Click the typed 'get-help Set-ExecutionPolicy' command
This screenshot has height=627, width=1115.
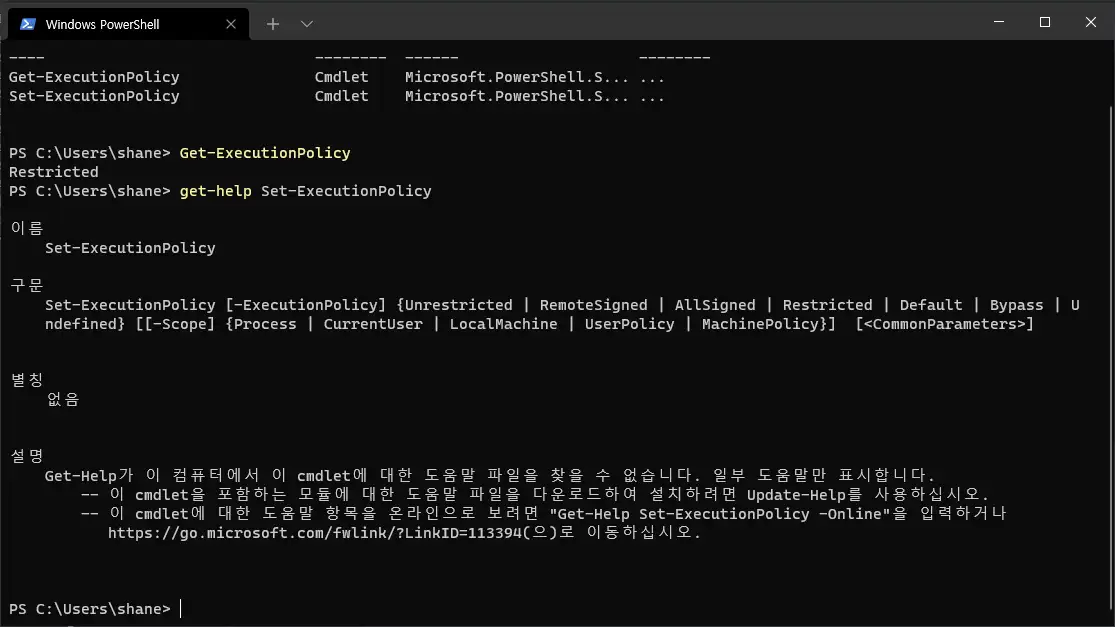coord(305,191)
